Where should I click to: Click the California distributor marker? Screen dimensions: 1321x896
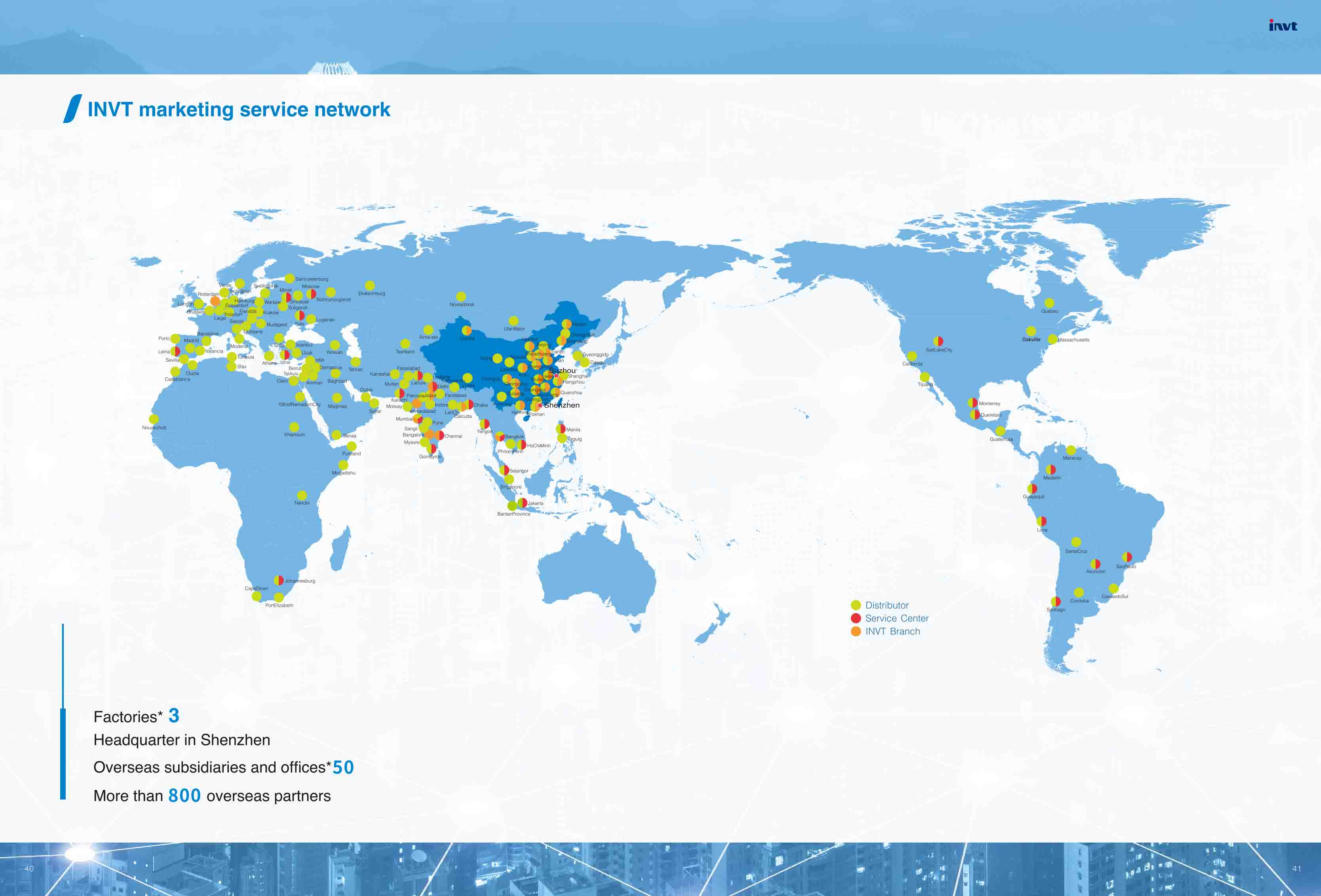[x=912, y=356]
